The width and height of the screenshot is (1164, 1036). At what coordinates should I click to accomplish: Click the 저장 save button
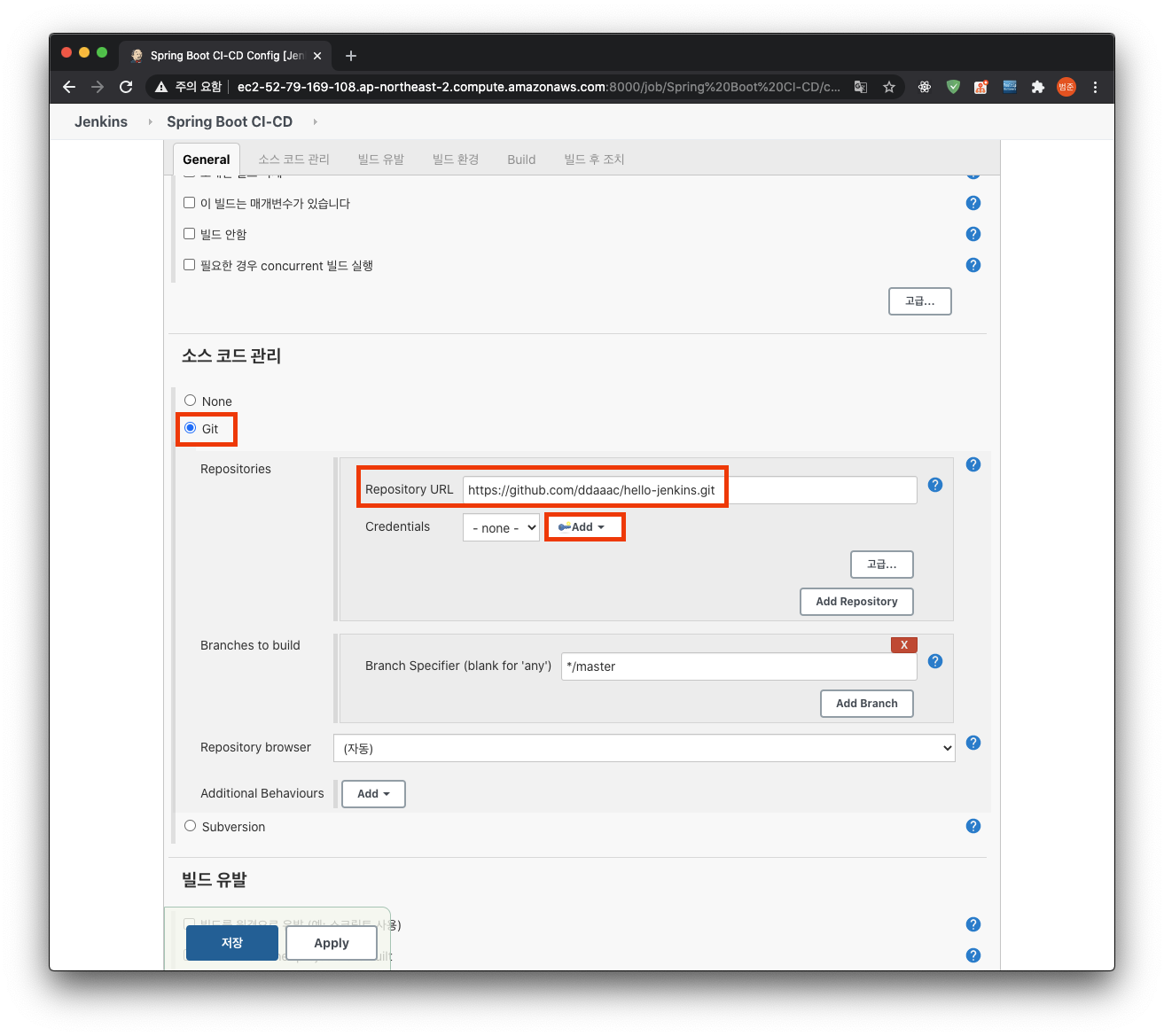tap(232, 943)
